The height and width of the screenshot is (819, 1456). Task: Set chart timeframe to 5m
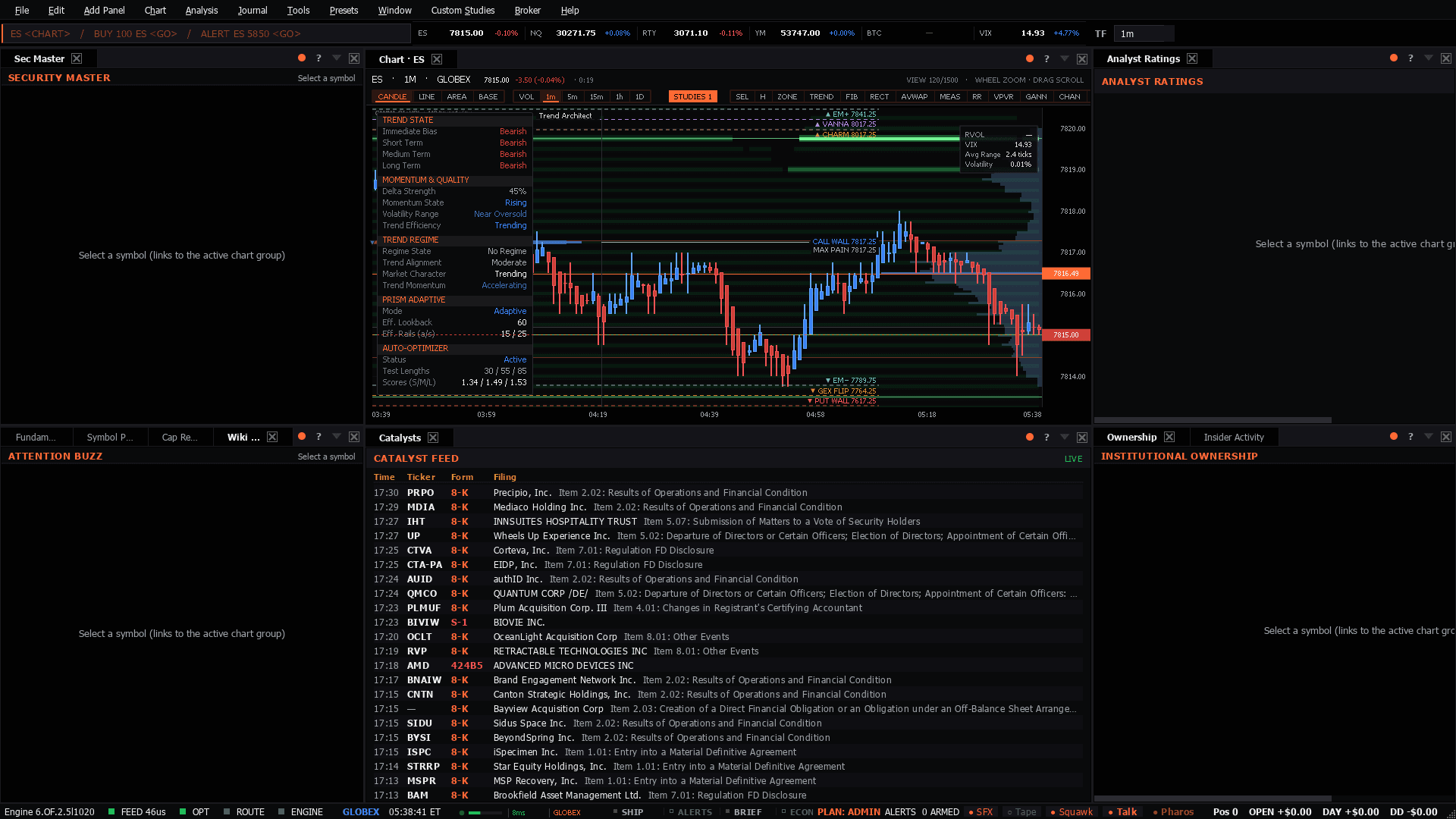coord(573,96)
